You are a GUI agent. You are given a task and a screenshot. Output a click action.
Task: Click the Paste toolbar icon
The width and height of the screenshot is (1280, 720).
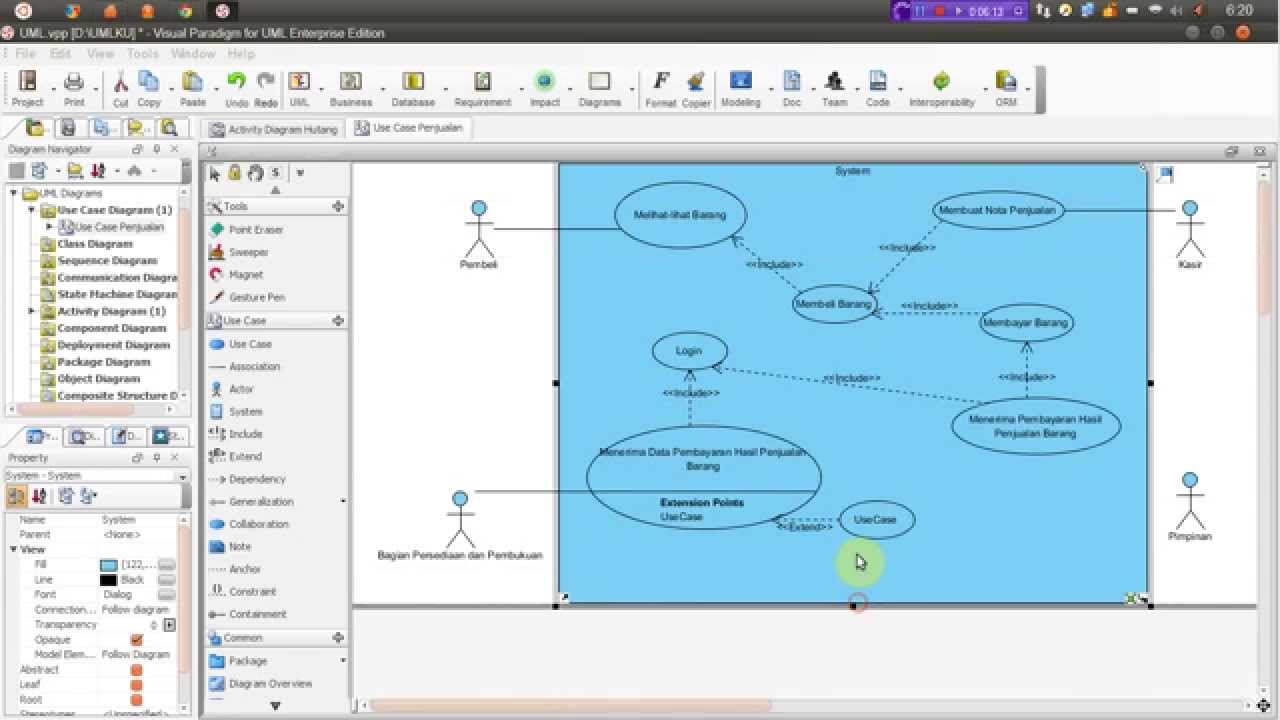[193, 88]
